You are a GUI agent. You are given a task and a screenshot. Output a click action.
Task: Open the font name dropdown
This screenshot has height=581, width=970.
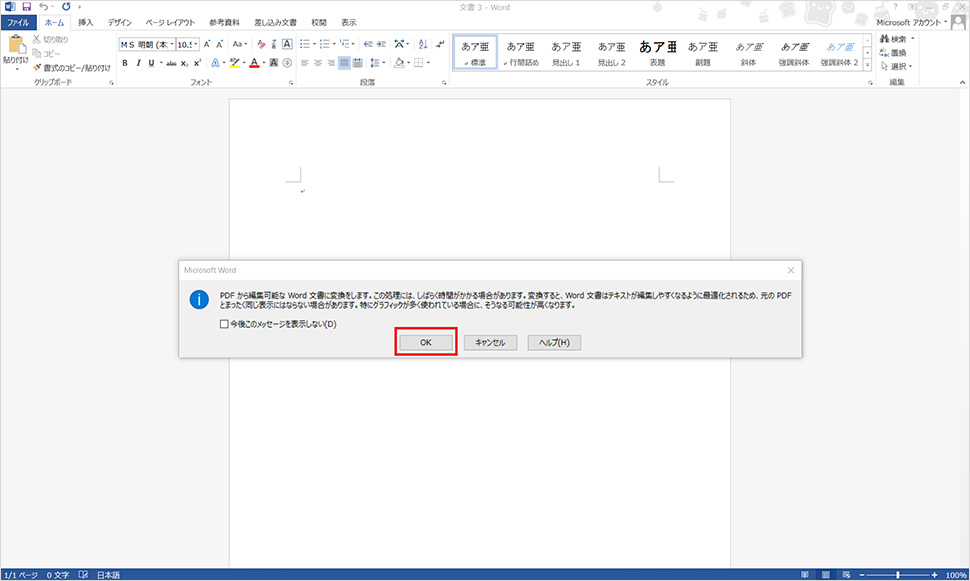[172, 45]
